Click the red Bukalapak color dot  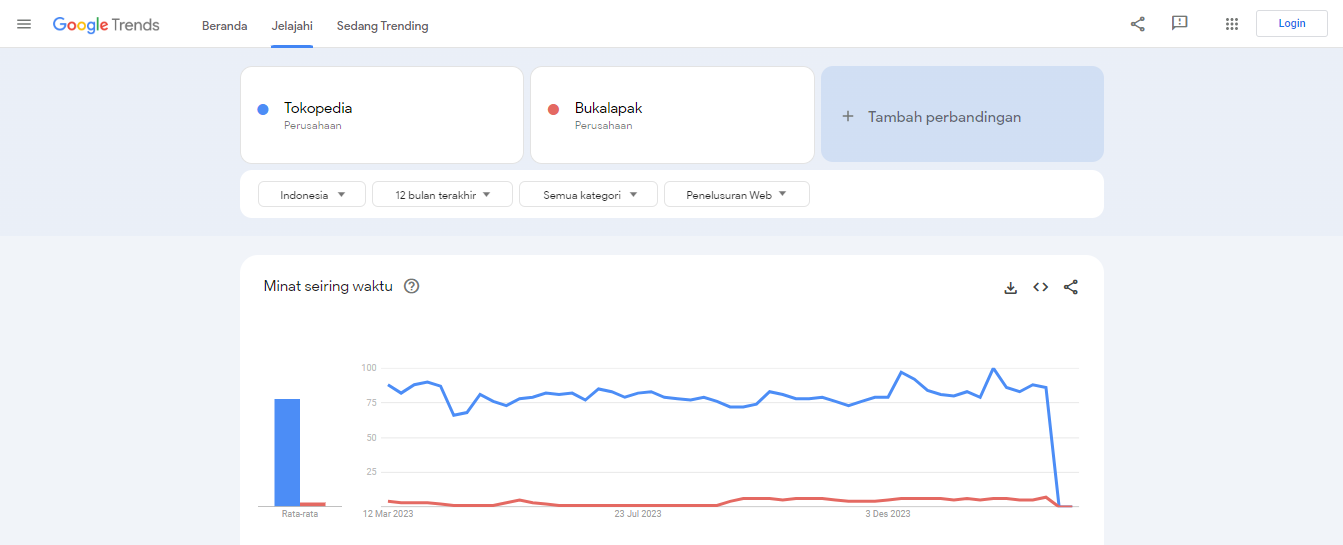click(x=553, y=109)
